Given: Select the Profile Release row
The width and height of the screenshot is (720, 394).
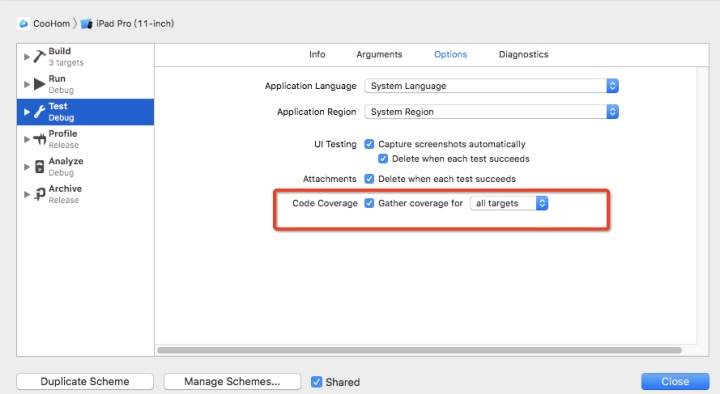Looking at the screenshot, I should coord(85,139).
